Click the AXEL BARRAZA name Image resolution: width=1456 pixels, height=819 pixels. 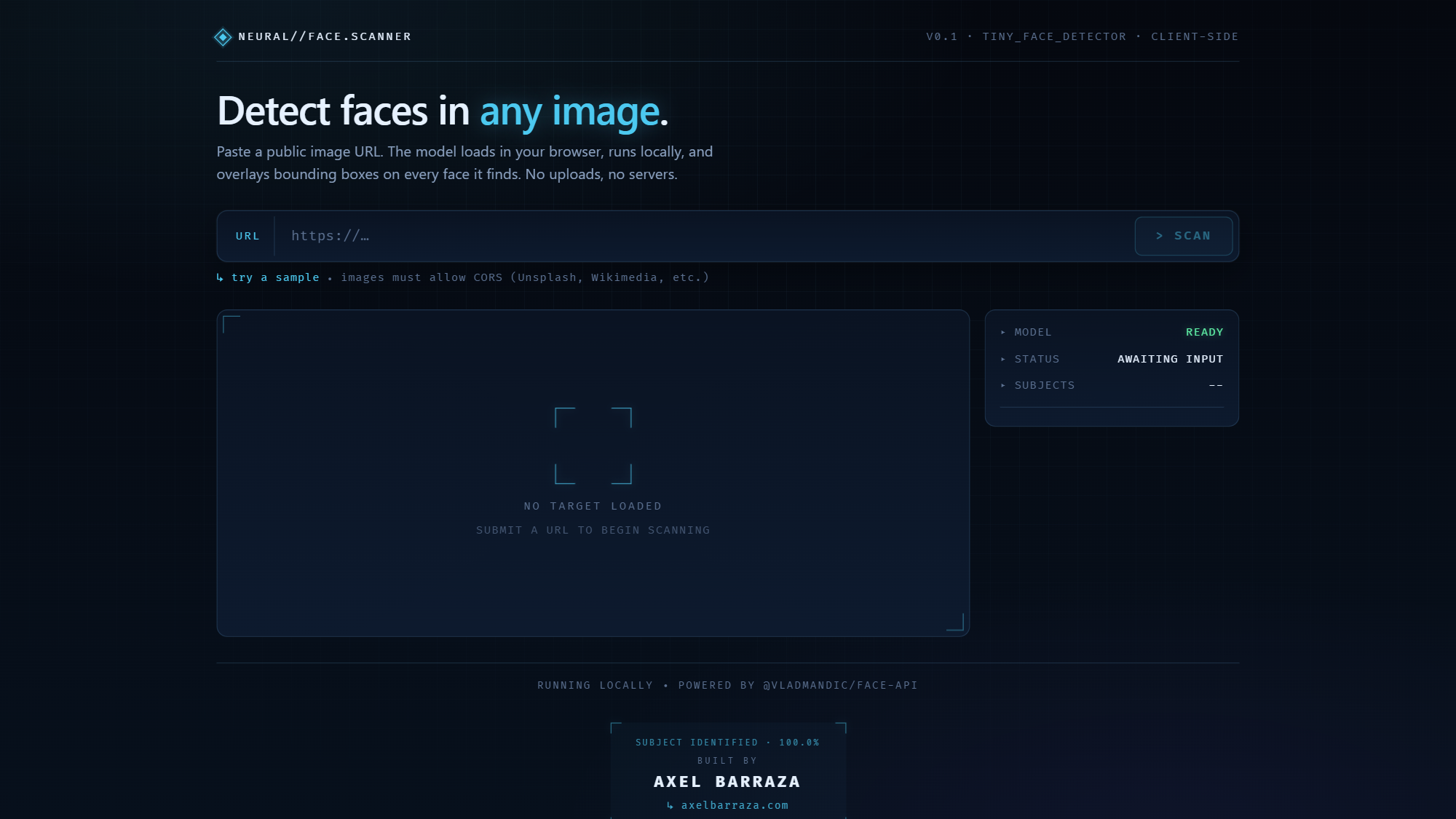pos(727,782)
